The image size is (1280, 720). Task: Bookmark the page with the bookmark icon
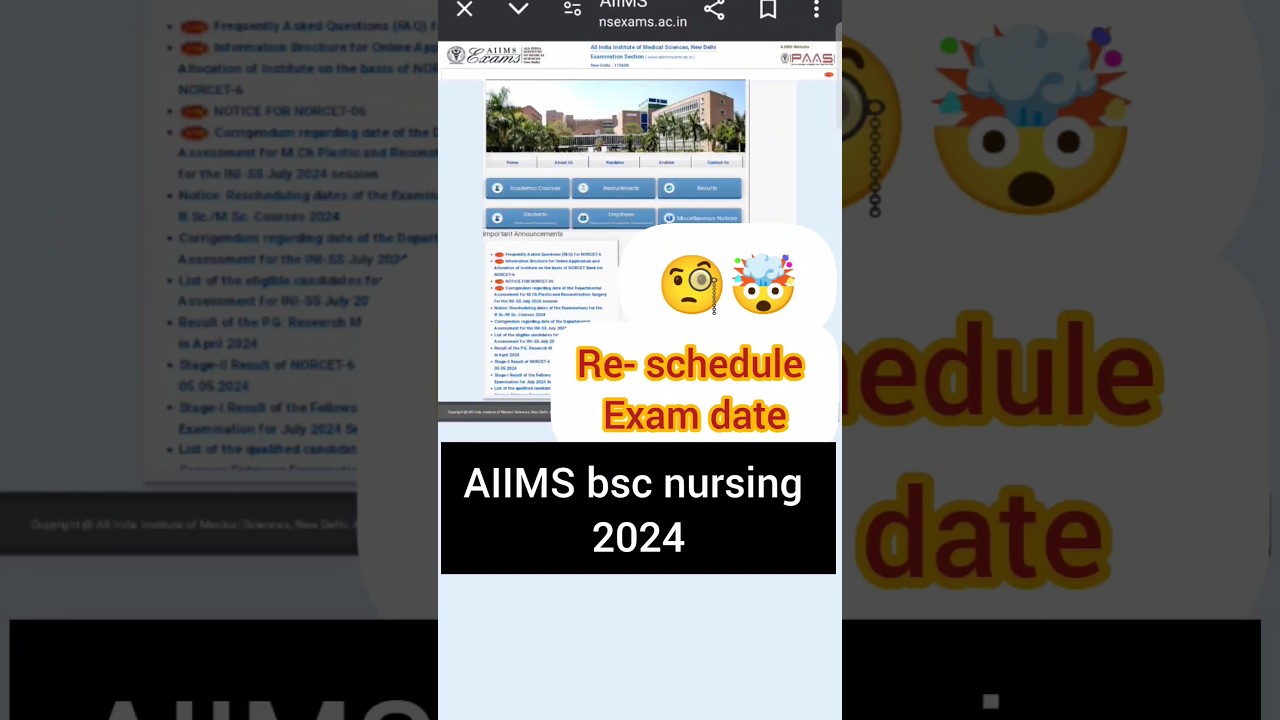pyautogui.click(x=768, y=9)
